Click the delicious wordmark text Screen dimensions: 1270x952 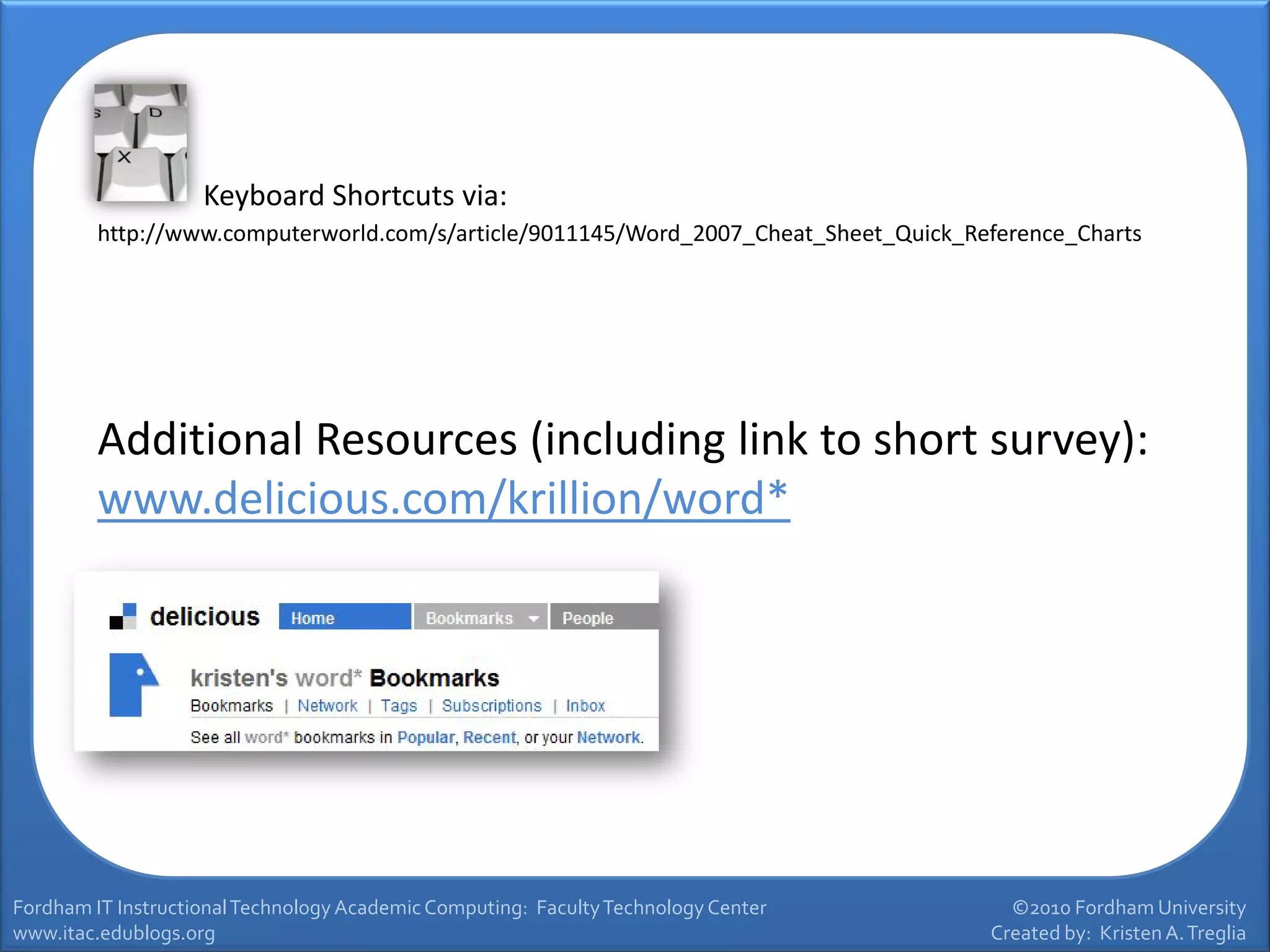point(205,617)
